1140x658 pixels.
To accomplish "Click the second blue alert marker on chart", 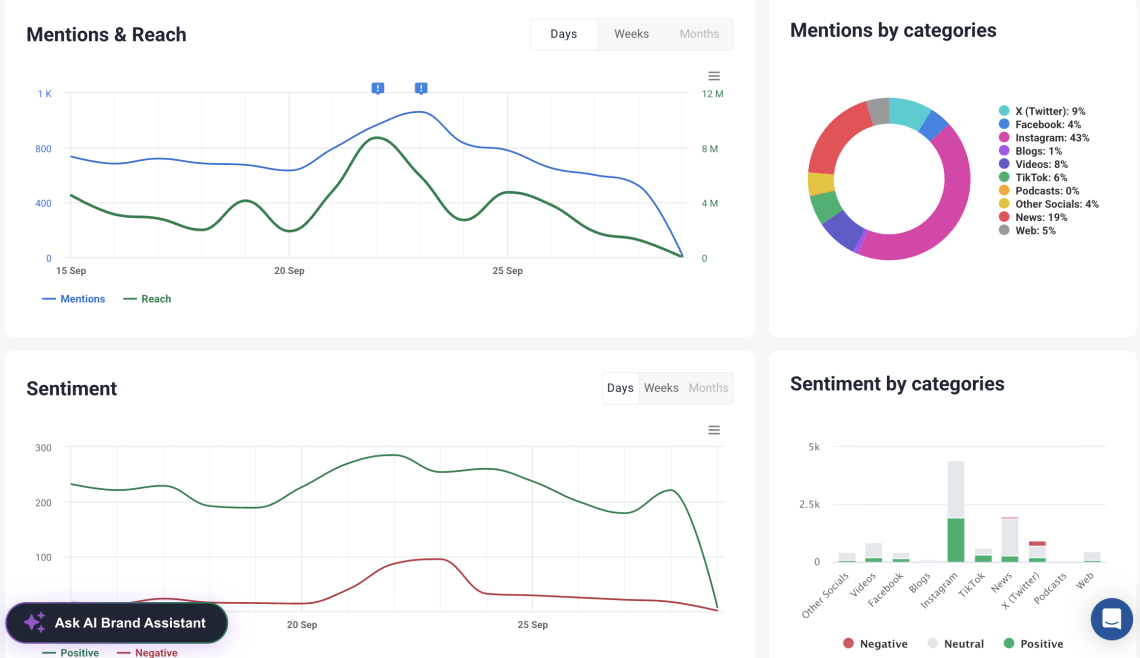I will click(421, 89).
